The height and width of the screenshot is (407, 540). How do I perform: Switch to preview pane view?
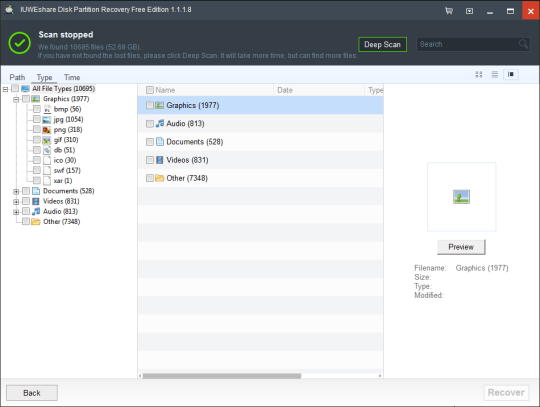(511, 74)
